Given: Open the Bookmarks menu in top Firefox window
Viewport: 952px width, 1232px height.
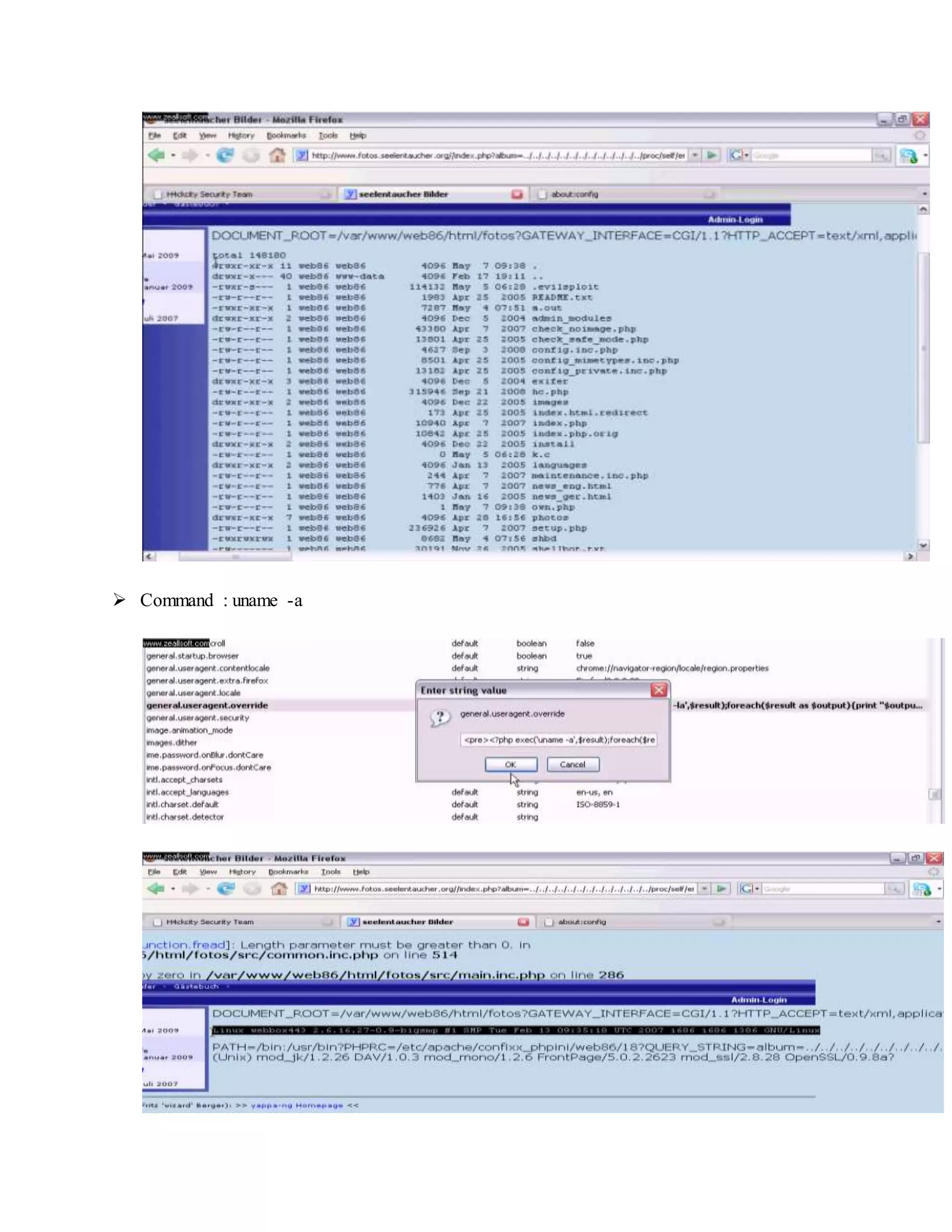Looking at the screenshot, I should [286, 135].
